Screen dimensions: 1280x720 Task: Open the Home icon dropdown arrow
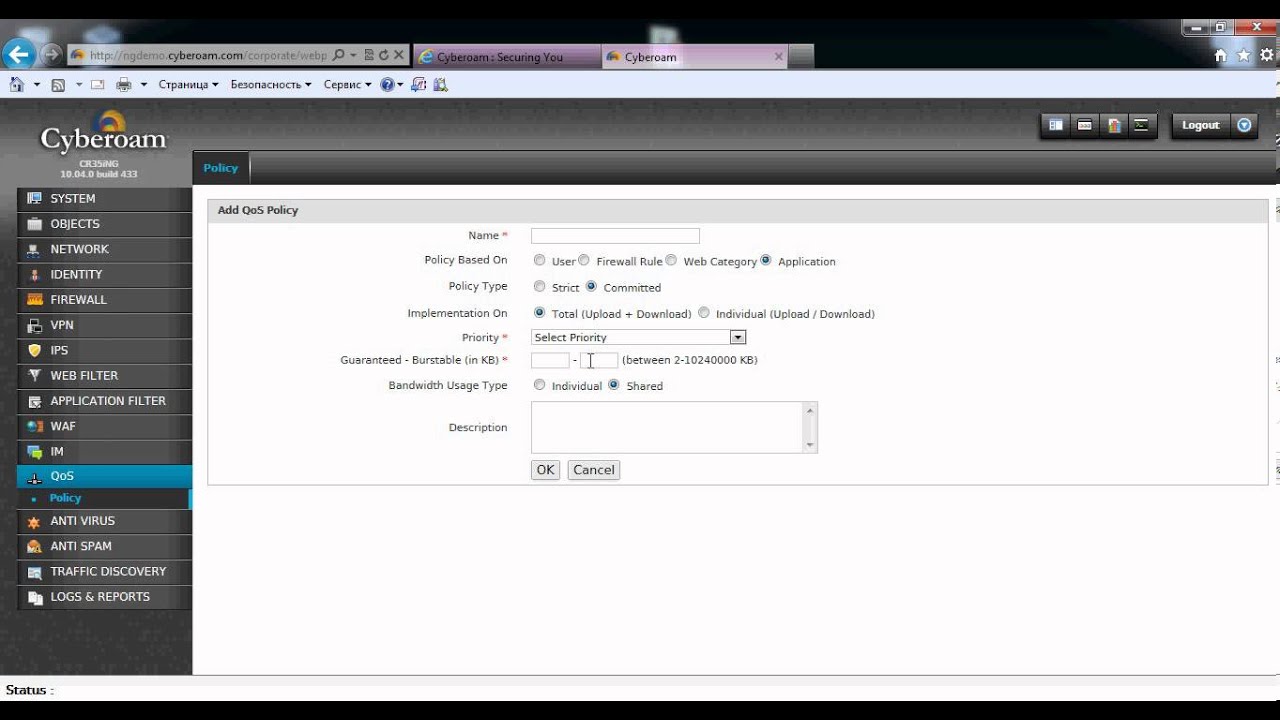(x=37, y=85)
